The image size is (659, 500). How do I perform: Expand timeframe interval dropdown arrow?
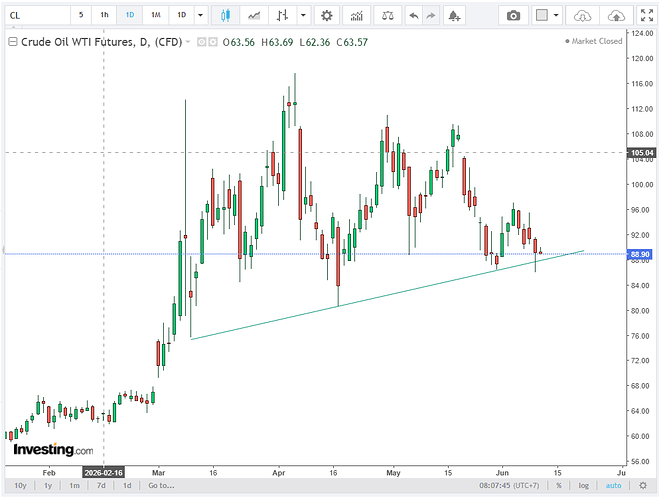tap(200, 16)
